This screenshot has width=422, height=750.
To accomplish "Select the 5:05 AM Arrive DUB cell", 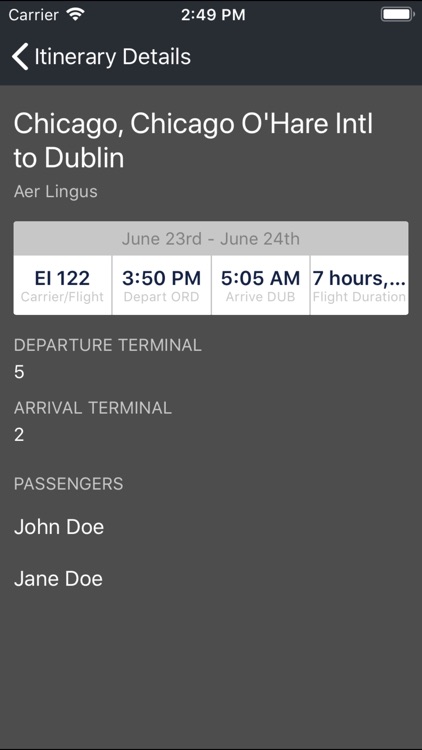I will point(260,285).
